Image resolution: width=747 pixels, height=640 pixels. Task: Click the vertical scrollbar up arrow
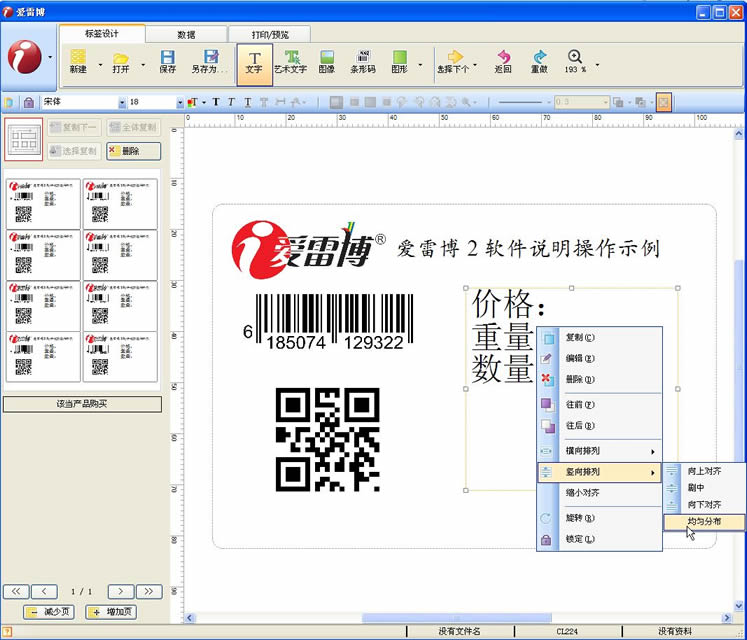[x=739, y=133]
